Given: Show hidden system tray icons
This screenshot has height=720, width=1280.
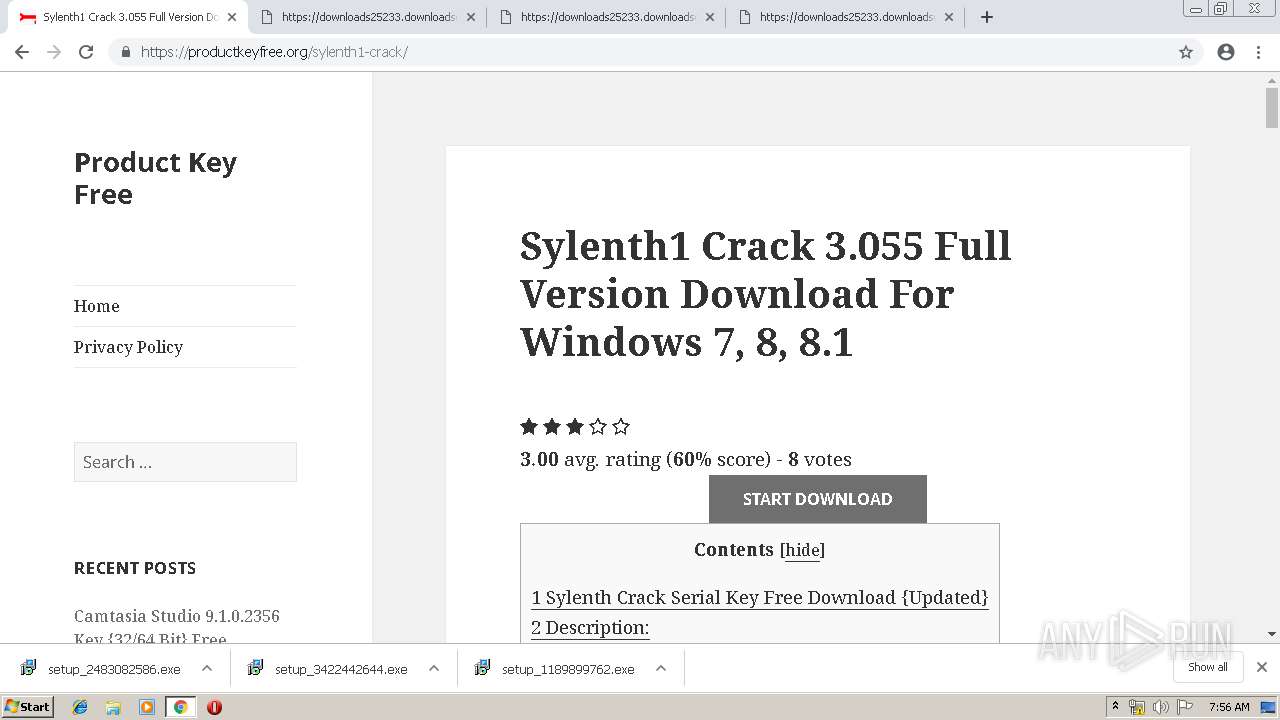Looking at the screenshot, I should [x=1116, y=707].
